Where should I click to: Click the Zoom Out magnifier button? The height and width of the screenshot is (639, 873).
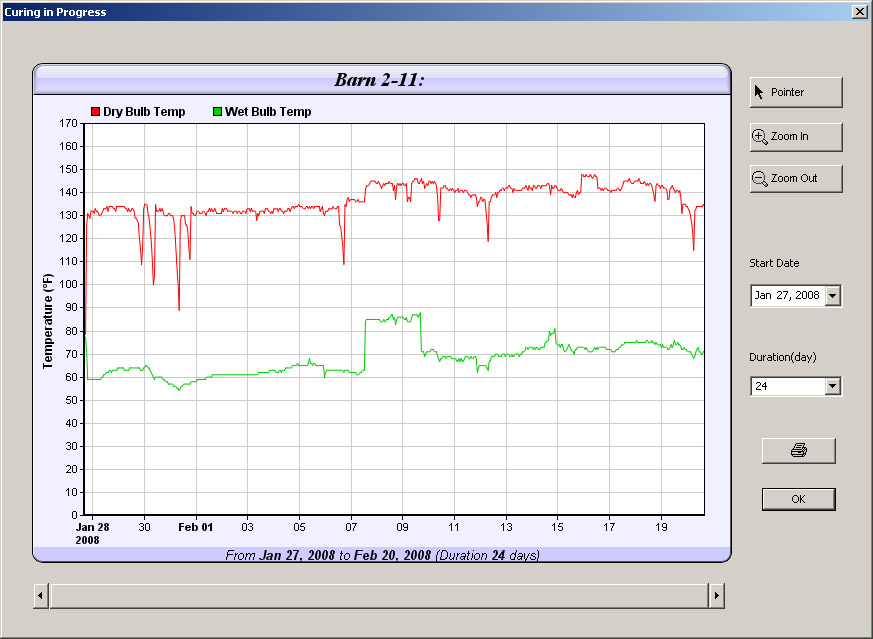point(796,178)
